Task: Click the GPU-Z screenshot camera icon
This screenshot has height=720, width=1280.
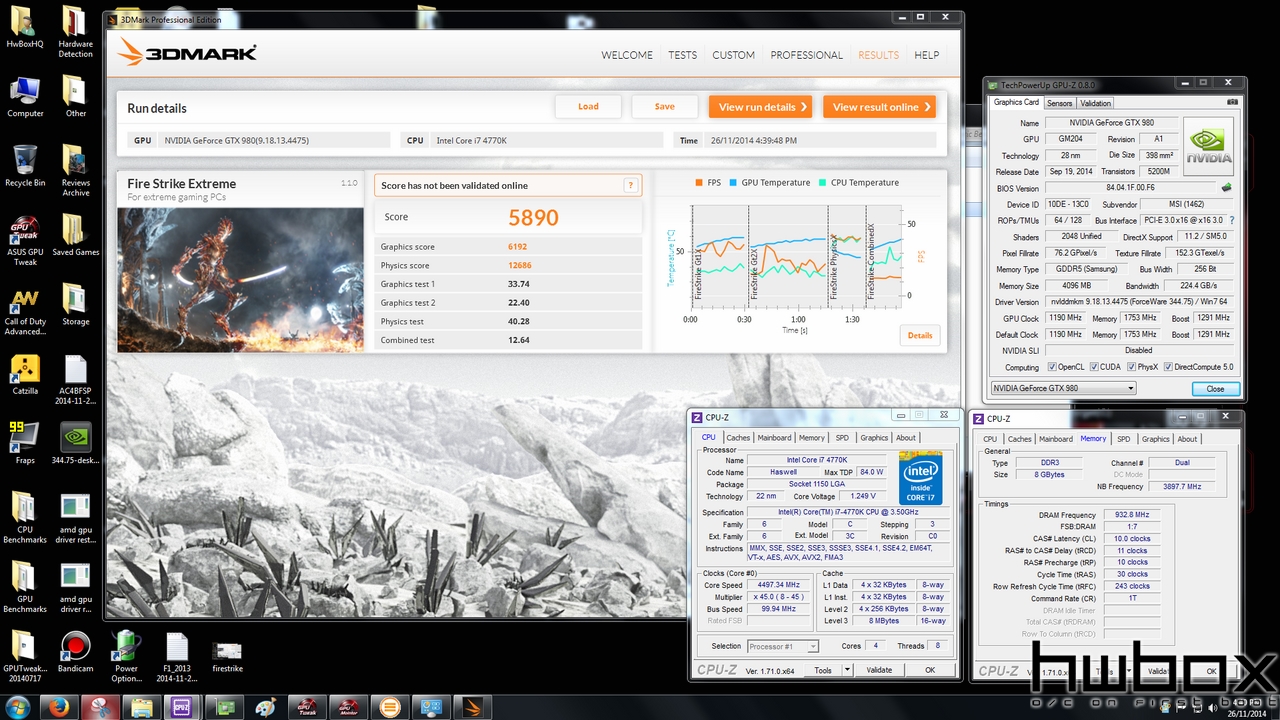Action: [x=1233, y=102]
